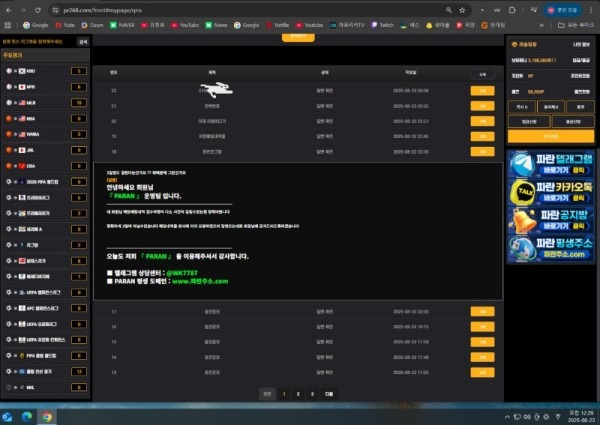Open the Chrome three-dot menu

[x=591, y=9]
